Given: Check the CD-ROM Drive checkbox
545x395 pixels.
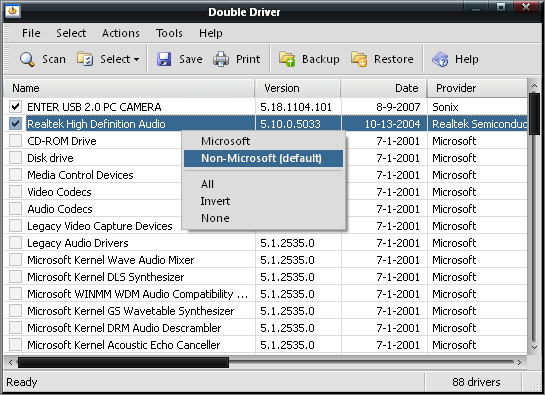Looking at the screenshot, I should [x=15, y=140].
